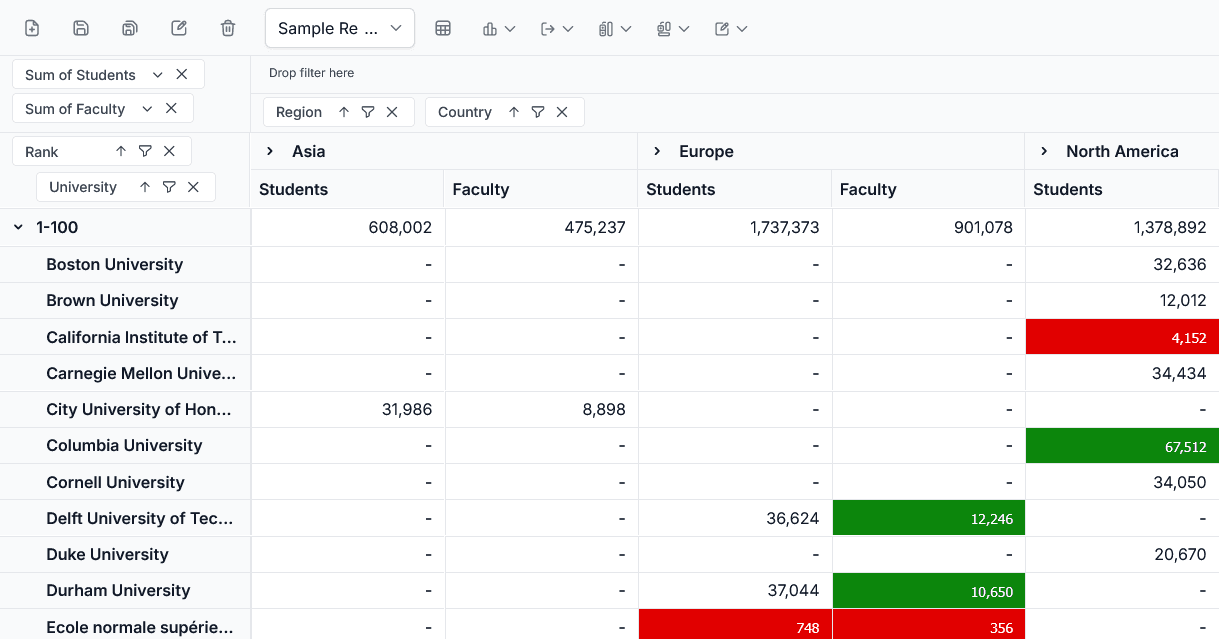Open the sub-total options dropdown

click(x=615, y=28)
